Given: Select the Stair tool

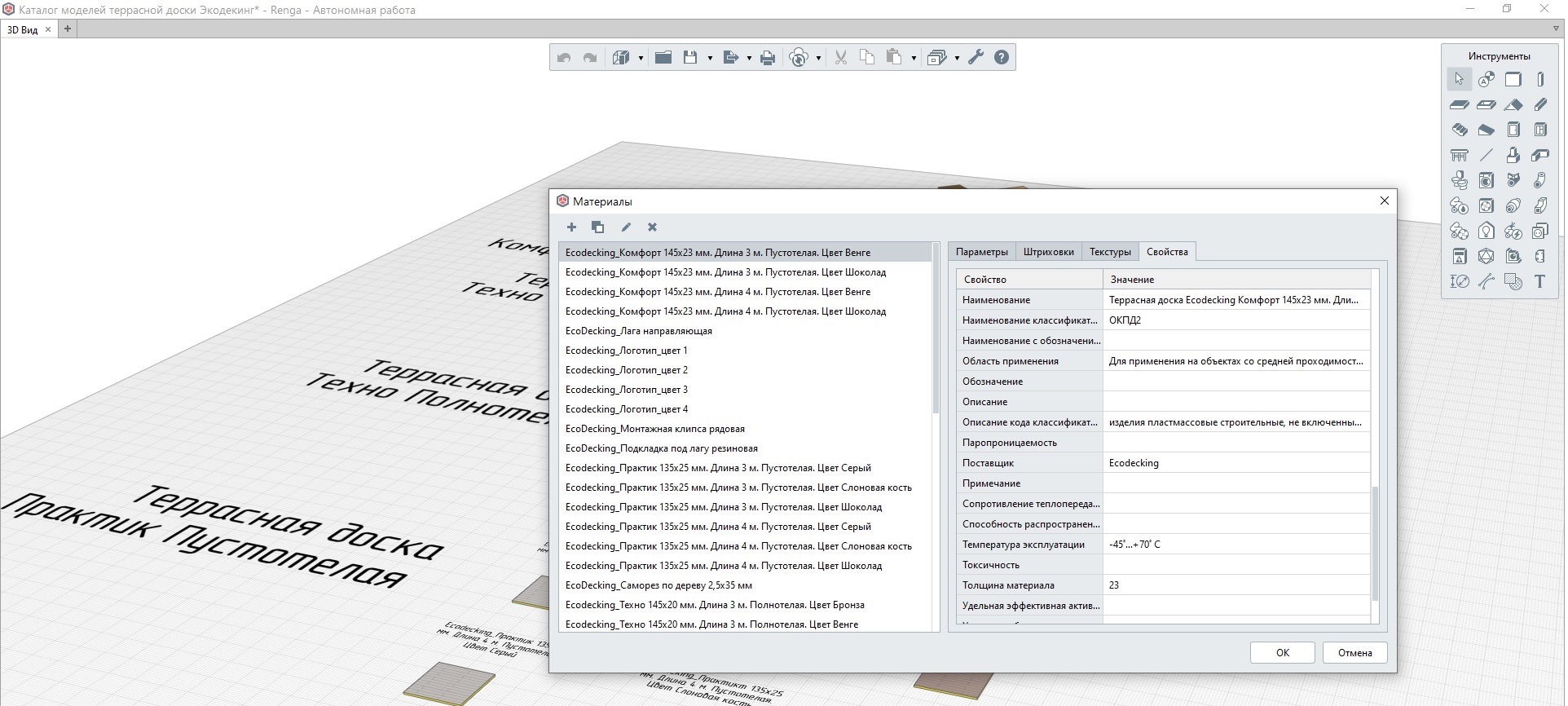Looking at the screenshot, I should point(1459,130).
